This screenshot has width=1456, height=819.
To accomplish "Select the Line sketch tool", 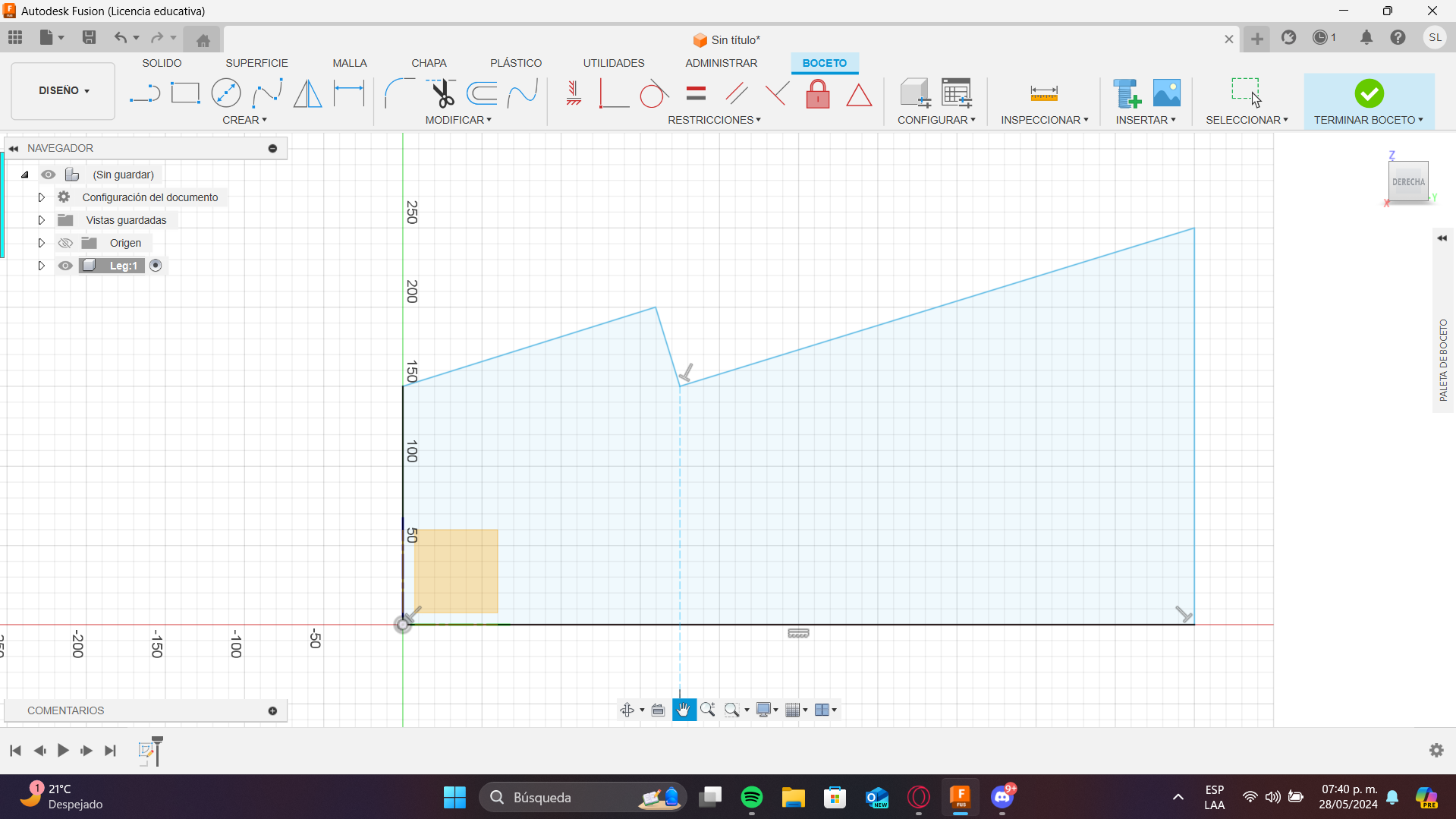I will (x=144, y=93).
